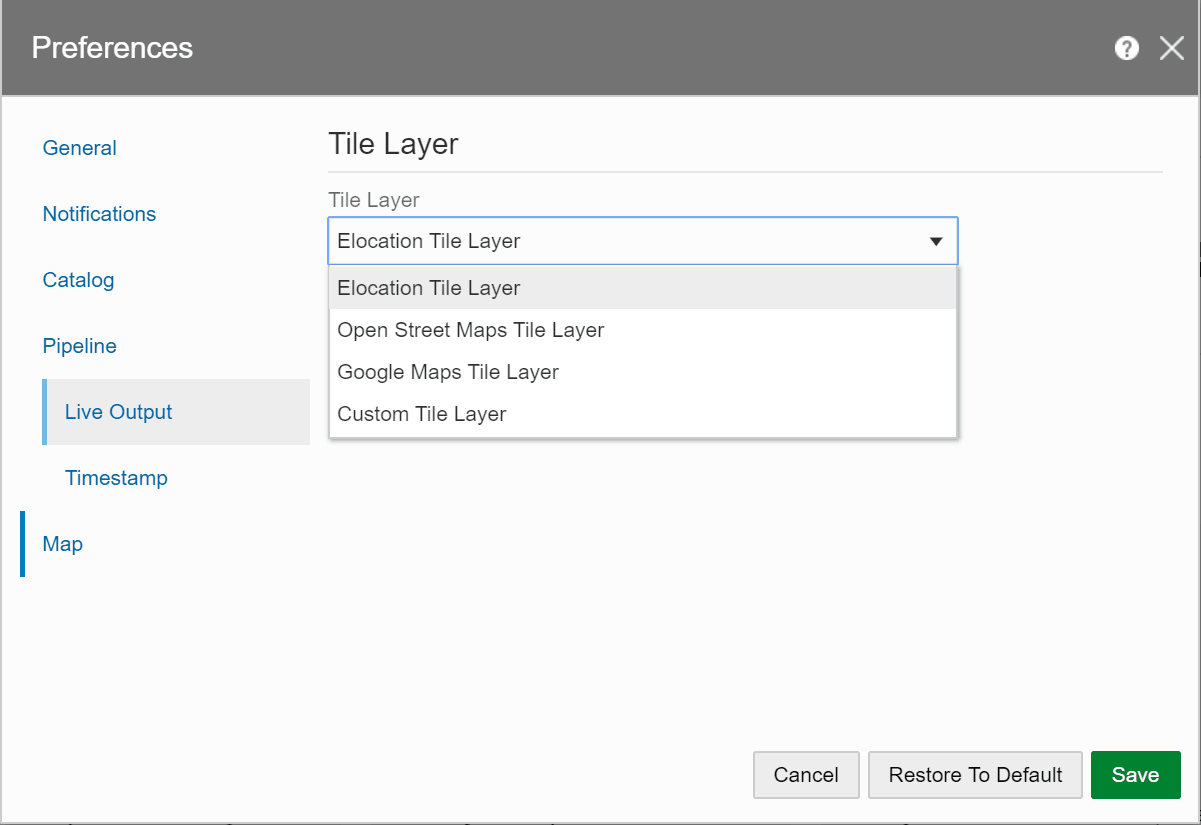Click the highlighted Elocation Tile Layer entry
Screen dimensions: 1201x825
point(429,288)
